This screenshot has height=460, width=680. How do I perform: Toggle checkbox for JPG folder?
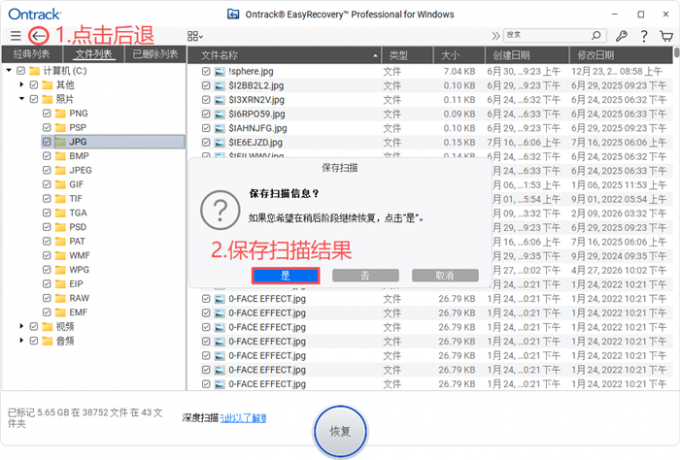click(x=47, y=142)
